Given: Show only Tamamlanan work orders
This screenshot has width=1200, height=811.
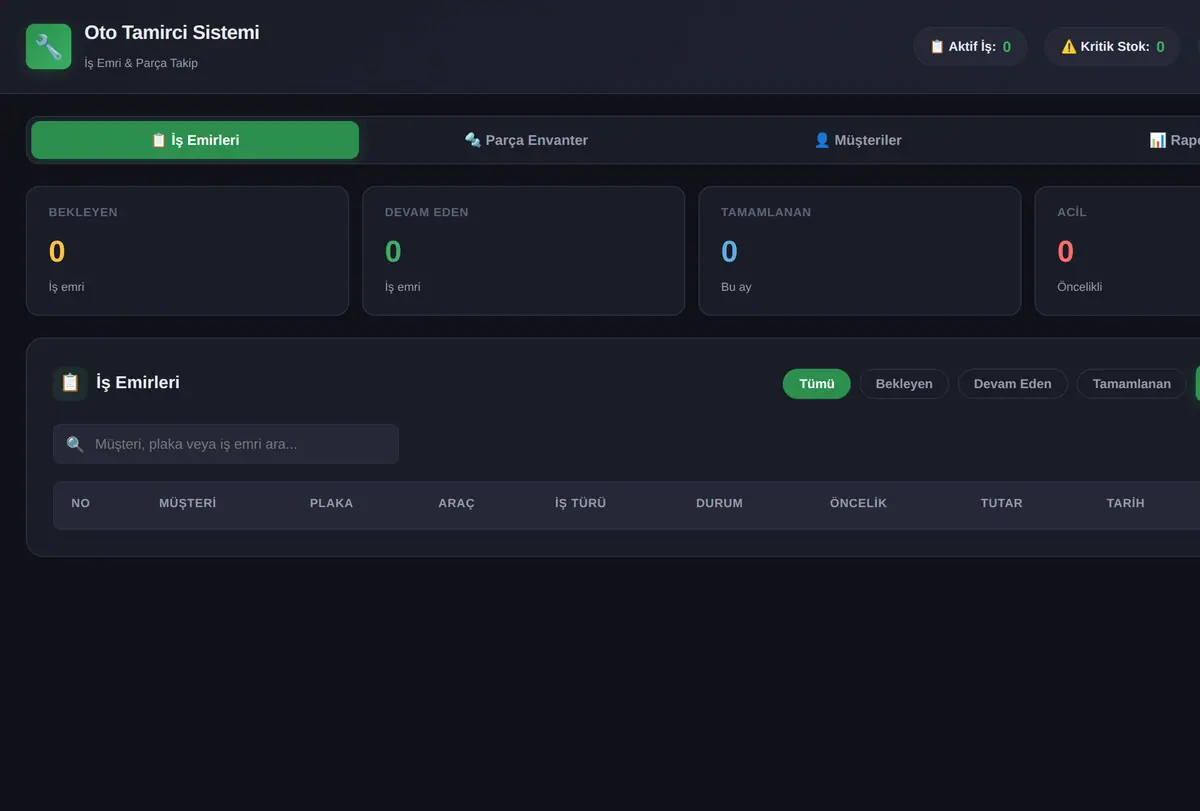Looking at the screenshot, I should 1131,384.
